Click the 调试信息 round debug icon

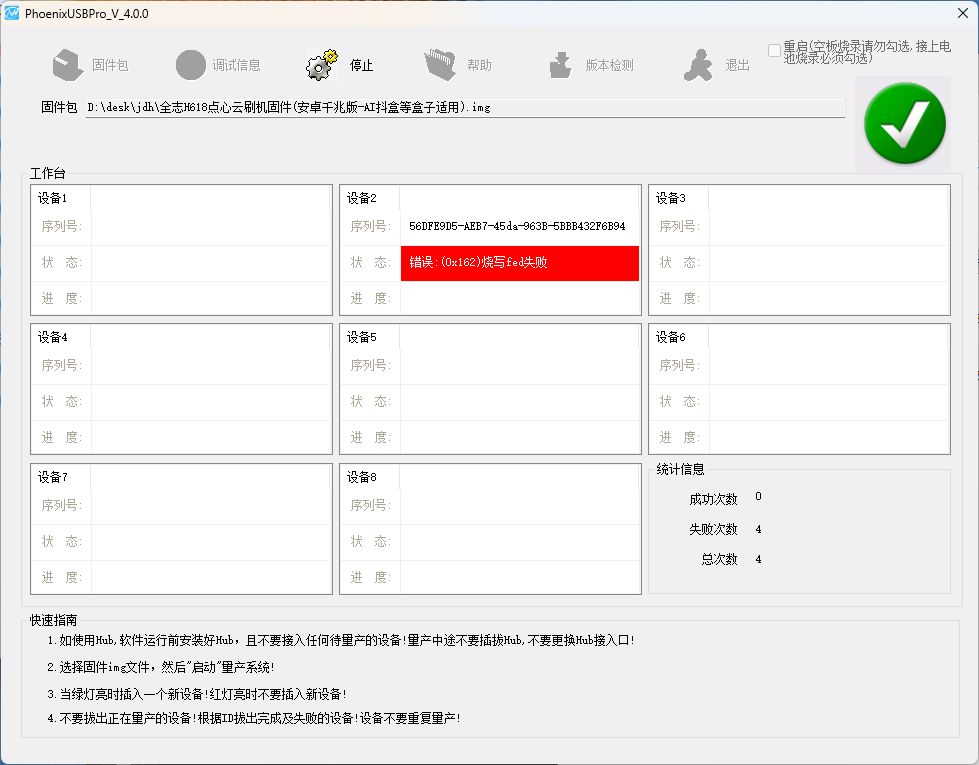(190, 65)
